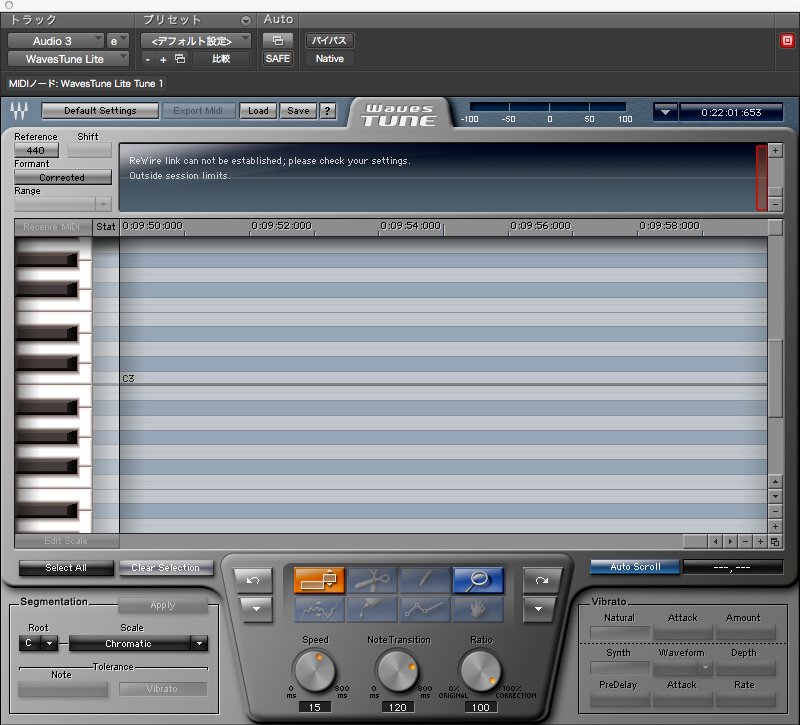Toggle the Formant Corrected button
The image size is (800, 725).
62,178
